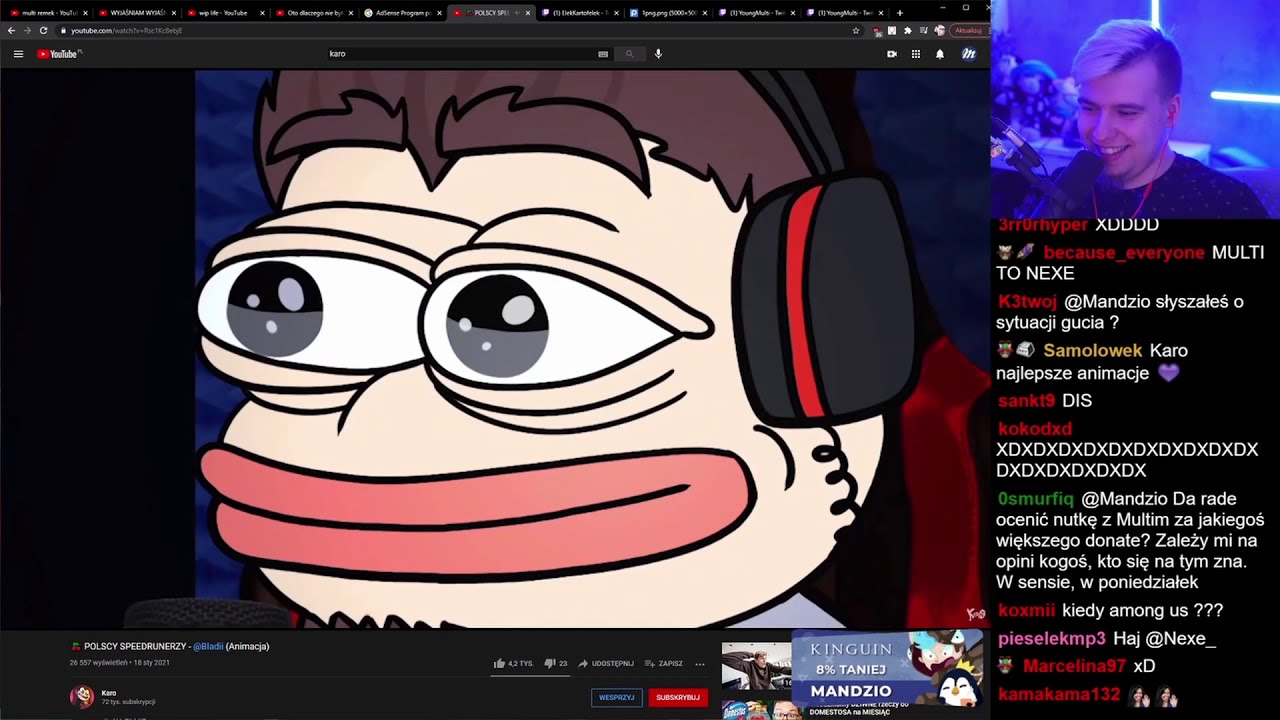
Task: Open the browser extensions puzzle icon
Action: coord(908,31)
